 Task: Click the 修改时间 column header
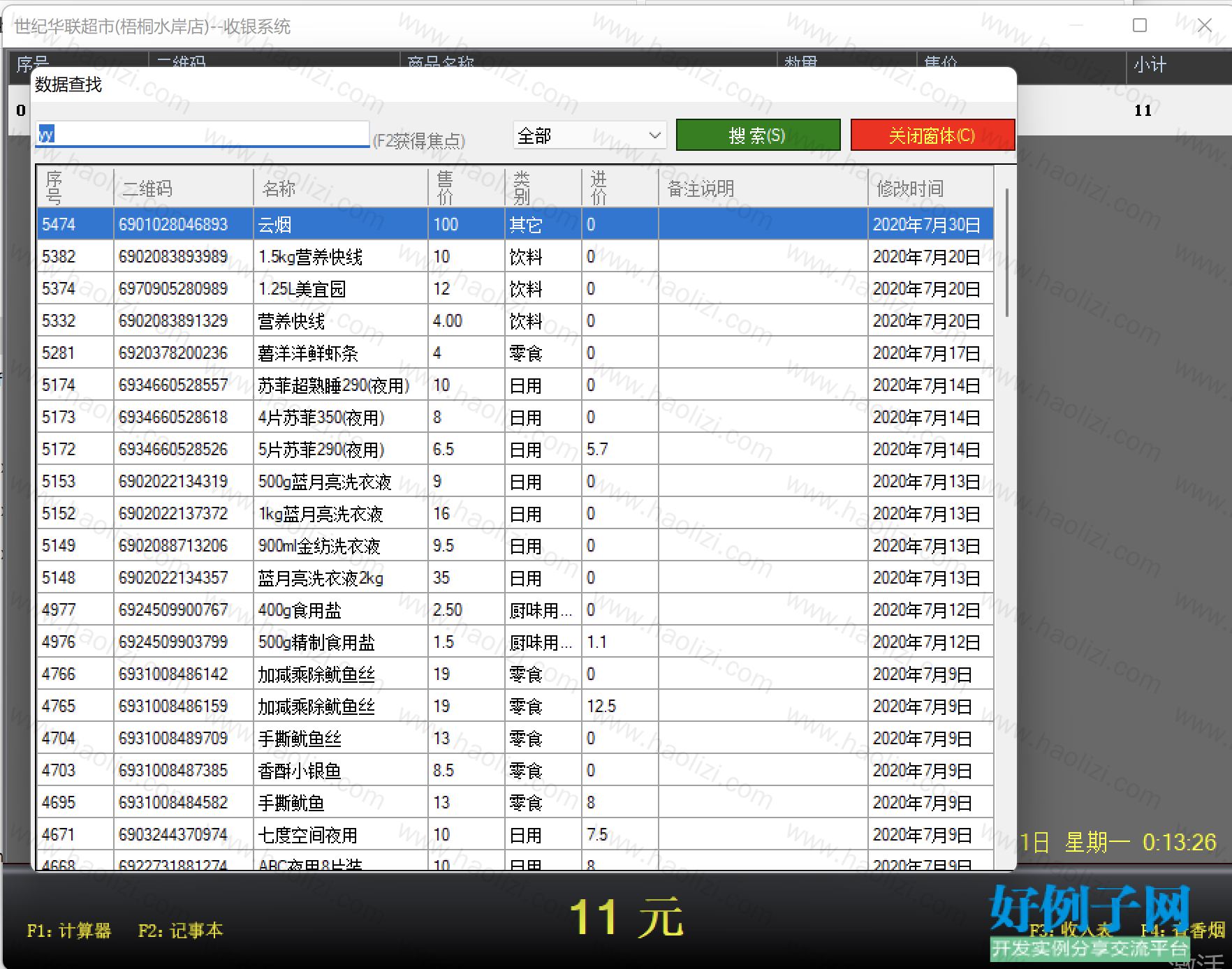click(930, 188)
